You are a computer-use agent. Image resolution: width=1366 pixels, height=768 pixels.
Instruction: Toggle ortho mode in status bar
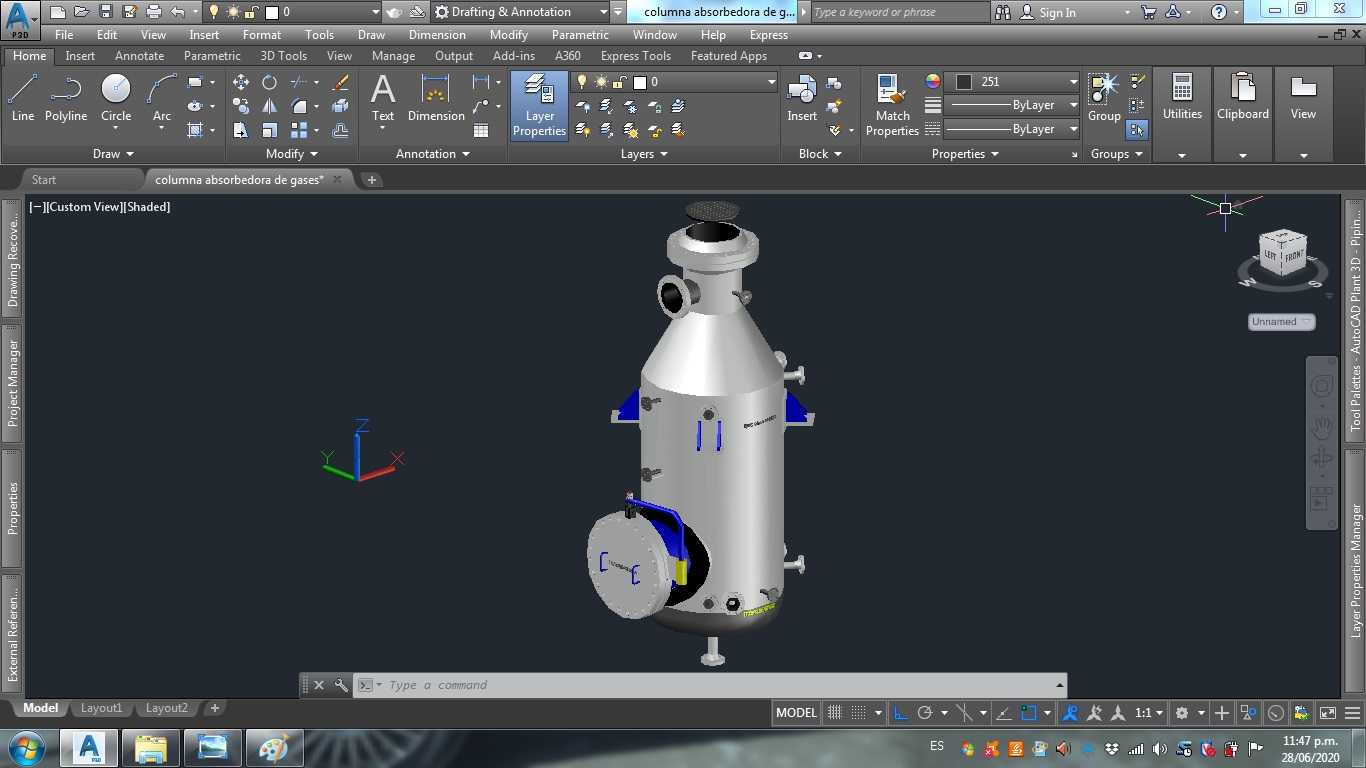(x=901, y=713)
